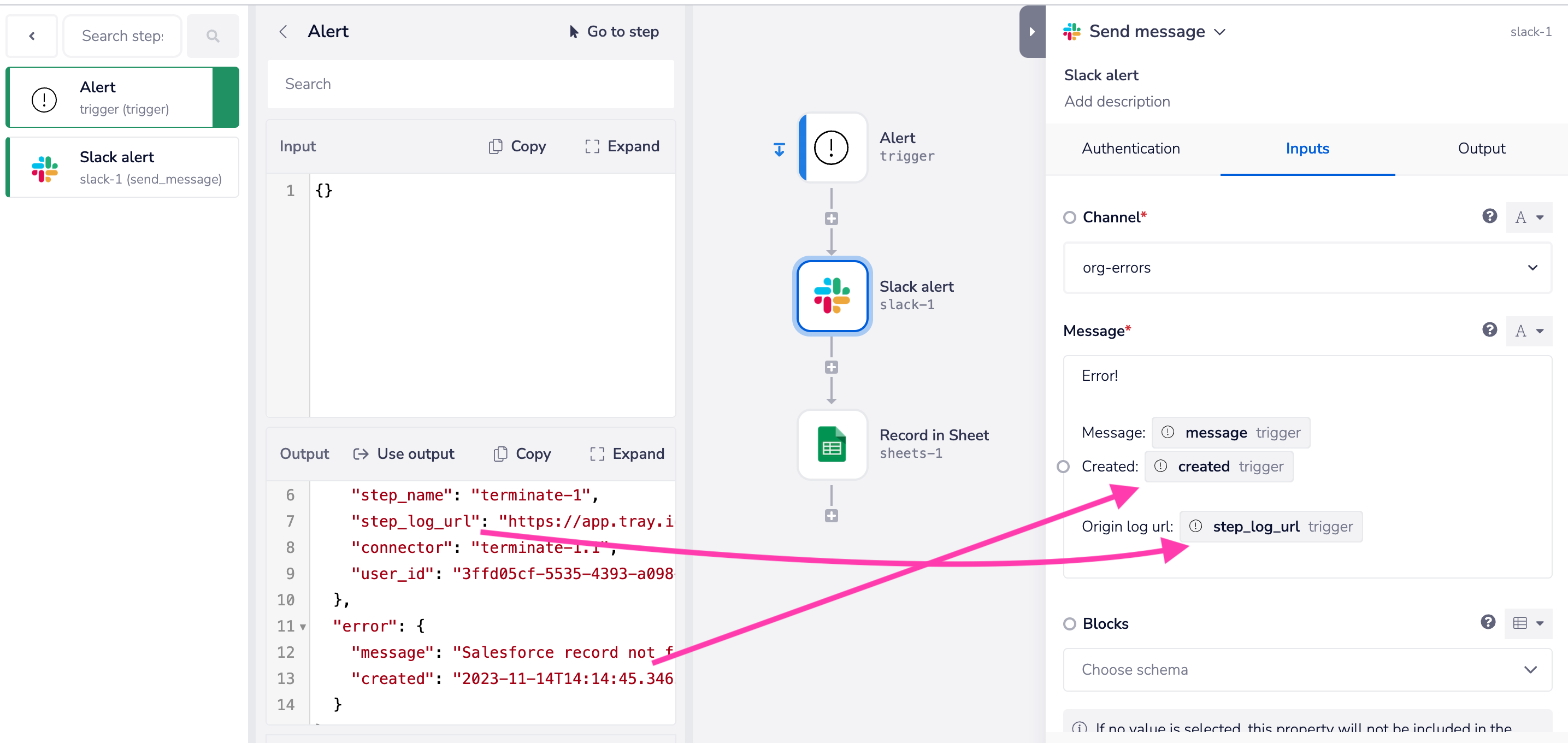Click the Go to step button
This screenshot has width=1568, height=743.
pyautogui.click(x=614, y=32)
